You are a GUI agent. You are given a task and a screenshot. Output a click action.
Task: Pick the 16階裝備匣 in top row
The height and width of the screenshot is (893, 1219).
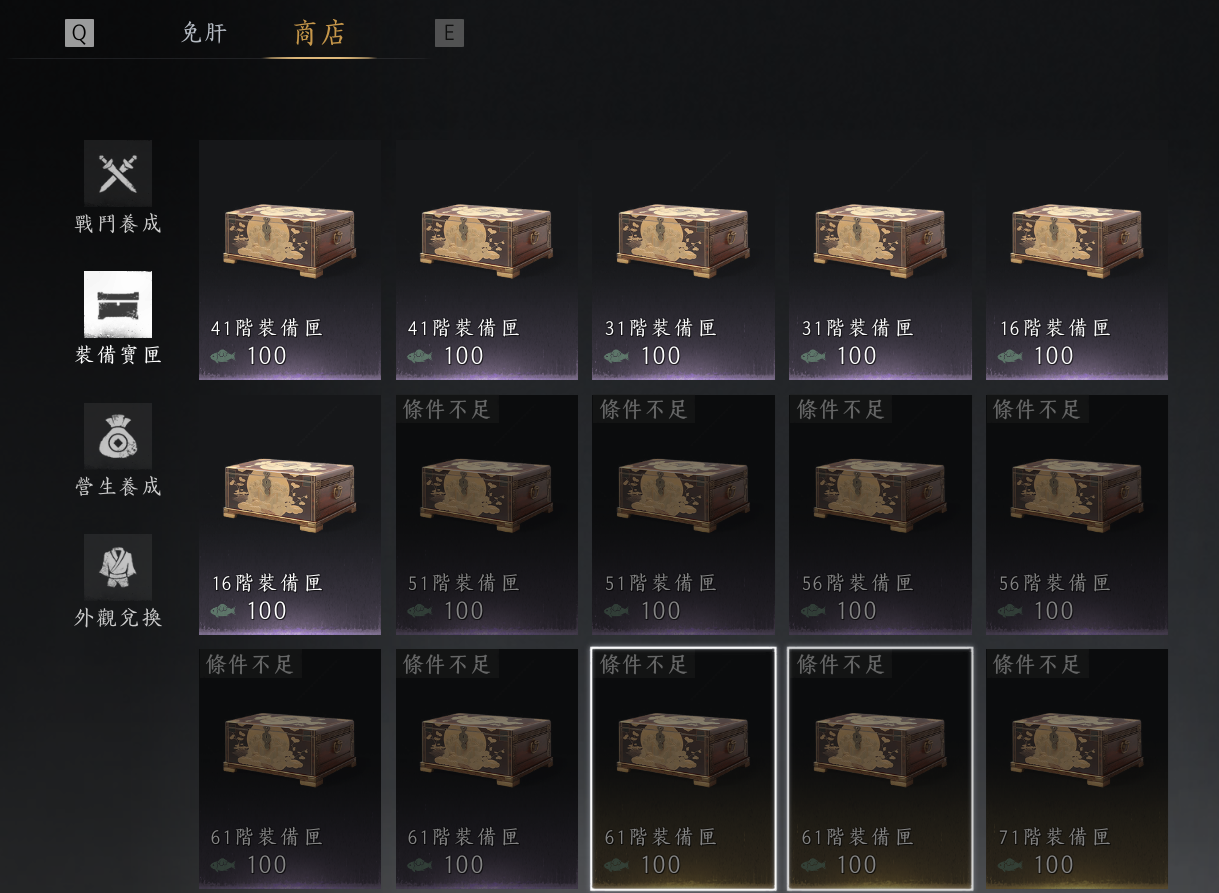tap(1077, 260)
